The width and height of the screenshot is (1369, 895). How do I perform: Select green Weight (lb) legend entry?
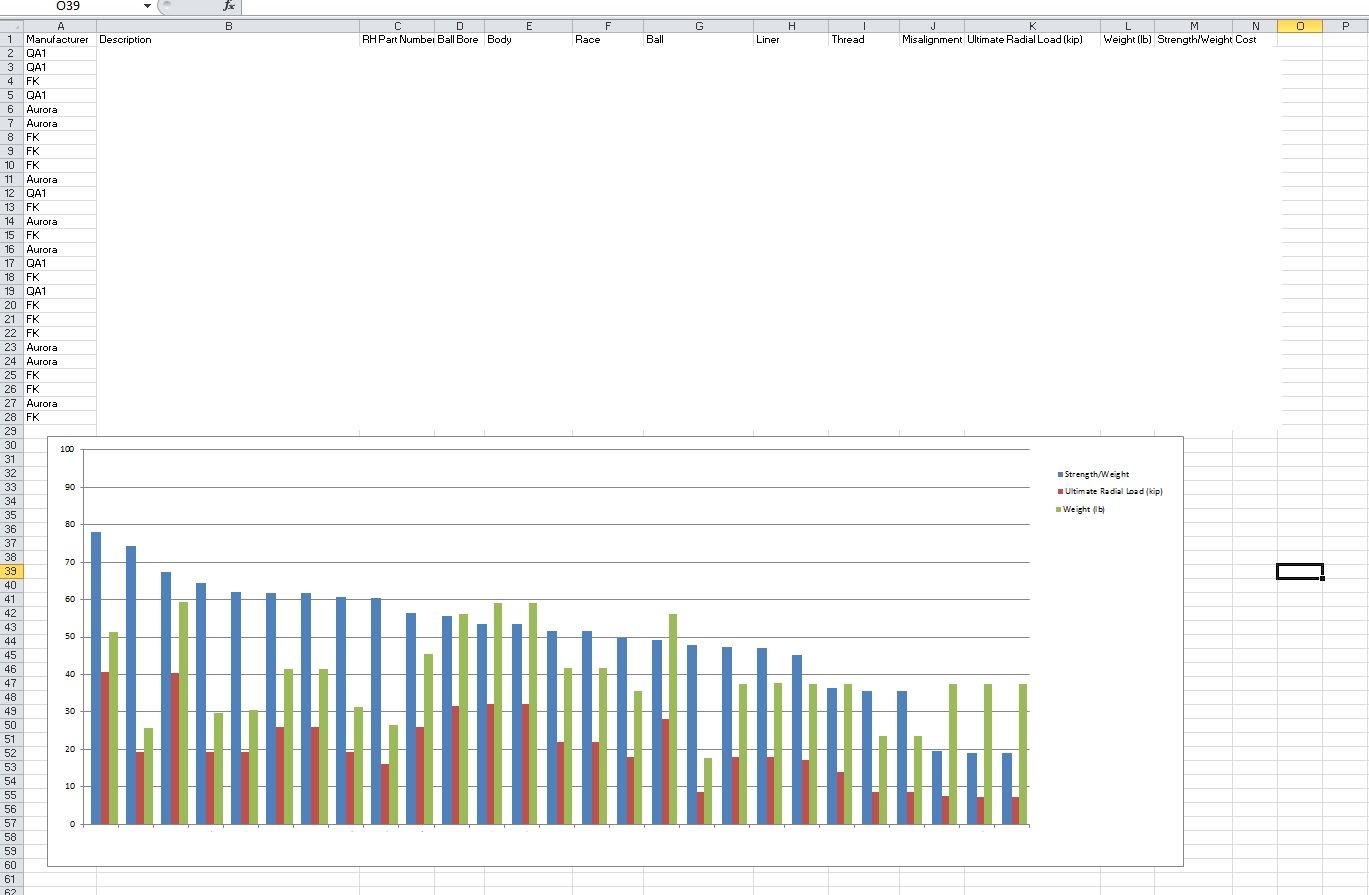pyautogui.click(x=1084, y=509)
